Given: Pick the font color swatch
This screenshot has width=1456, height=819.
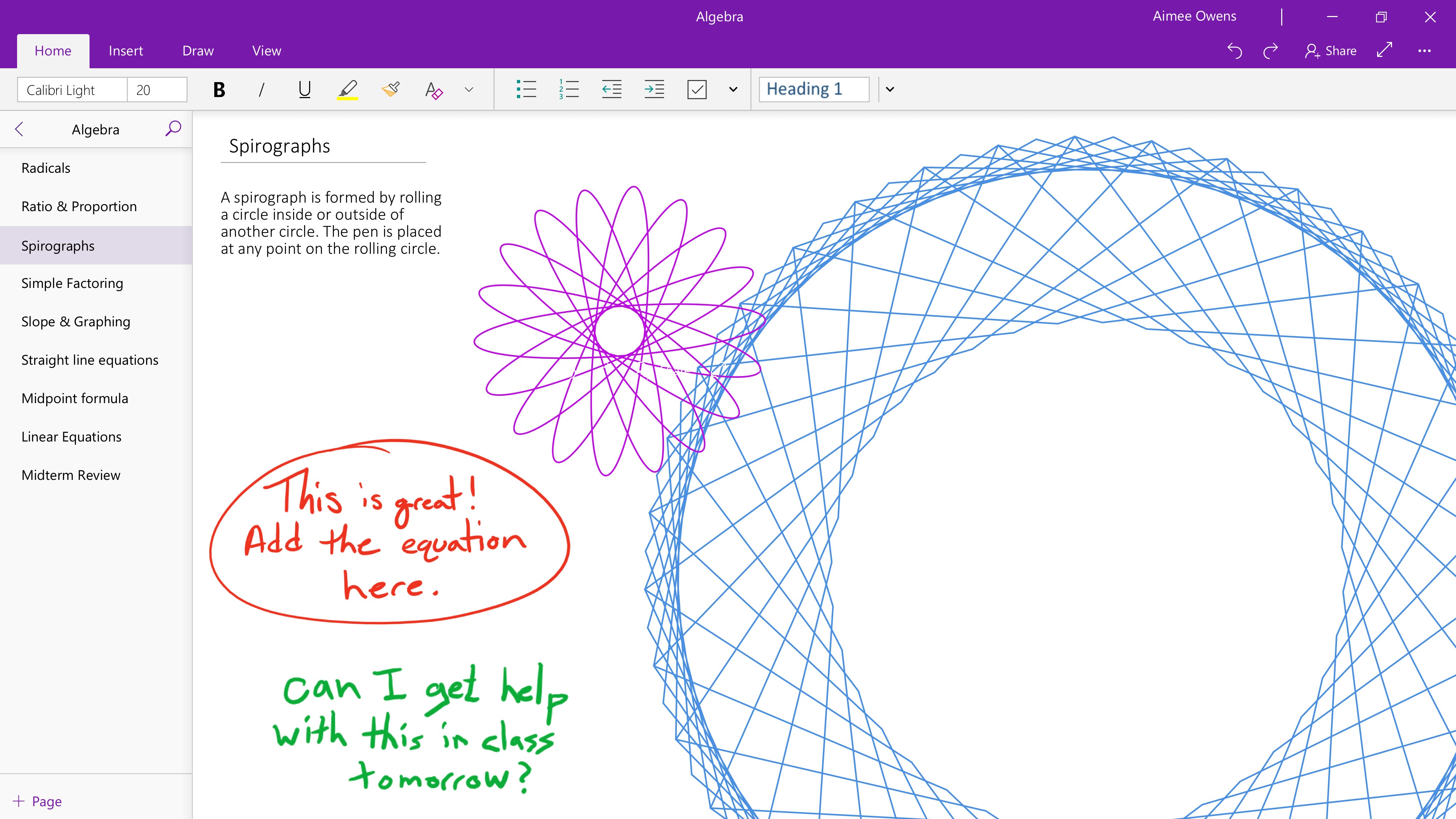Looking at the screenshot, I should (433, 89).
